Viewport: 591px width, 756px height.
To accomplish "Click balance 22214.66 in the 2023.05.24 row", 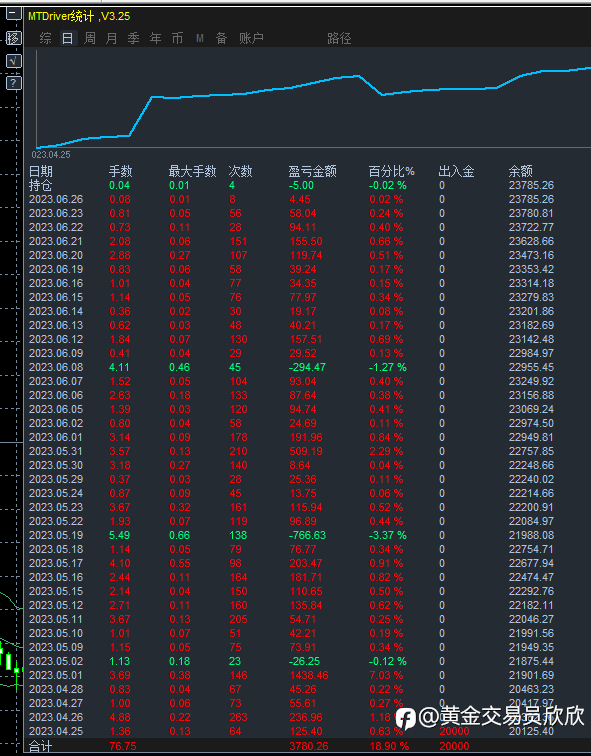I will (531, 493).
